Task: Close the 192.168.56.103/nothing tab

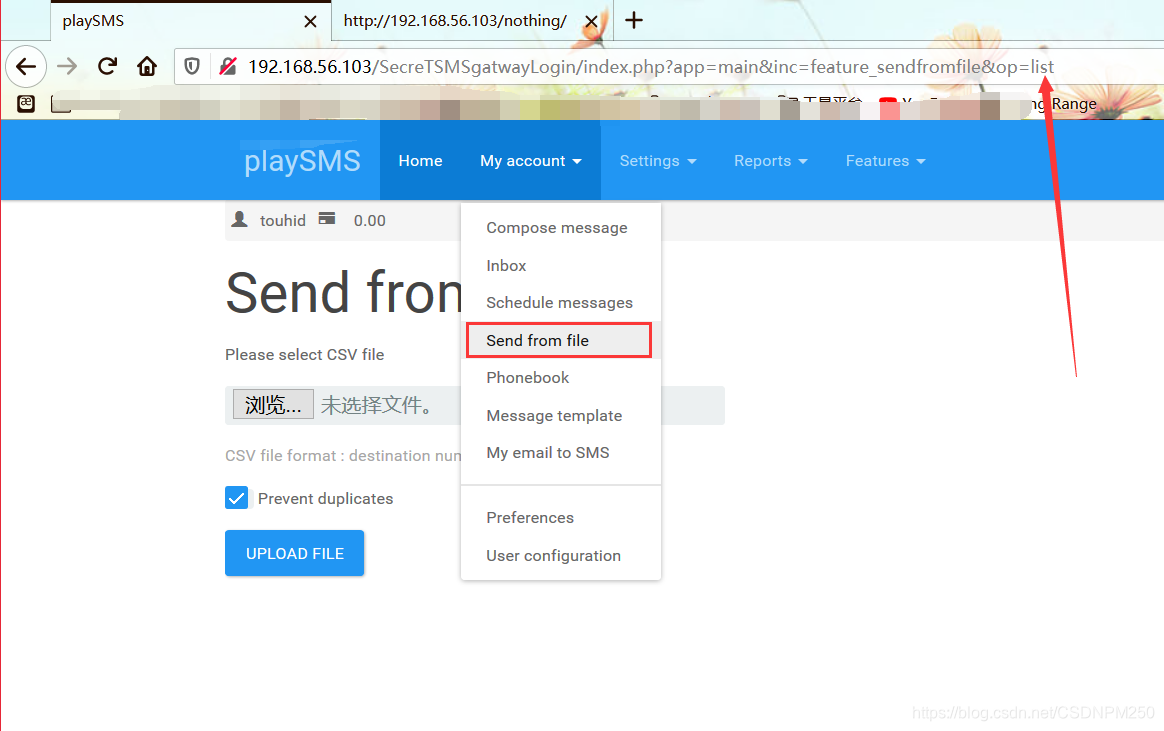Action: 591,22
